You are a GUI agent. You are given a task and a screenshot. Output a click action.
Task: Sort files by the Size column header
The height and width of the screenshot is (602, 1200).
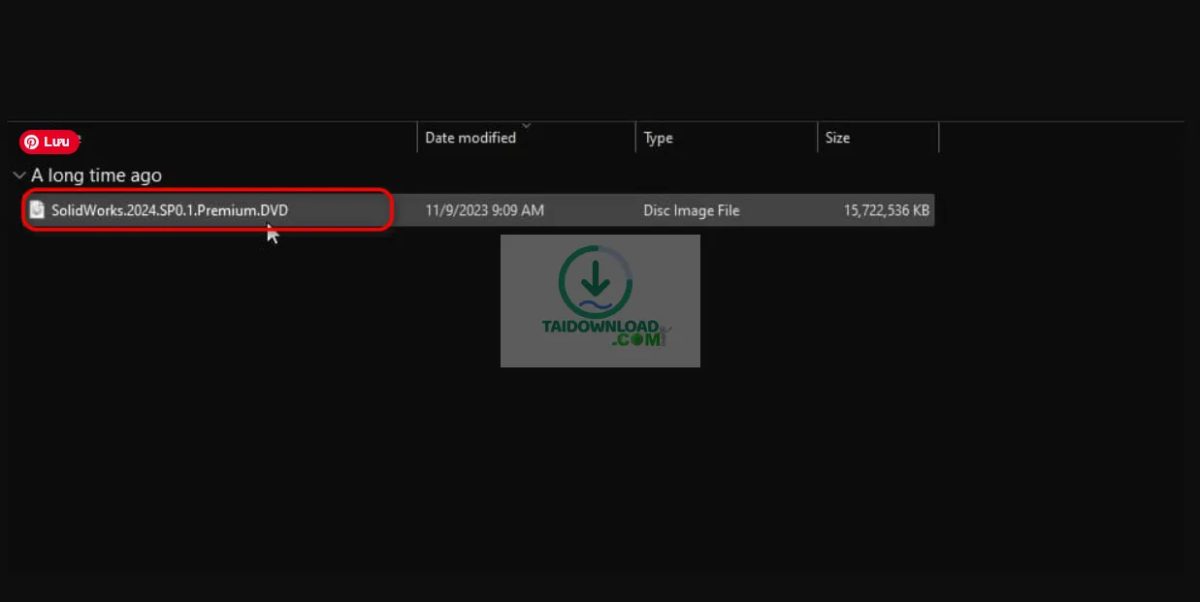tap(838, 138)
